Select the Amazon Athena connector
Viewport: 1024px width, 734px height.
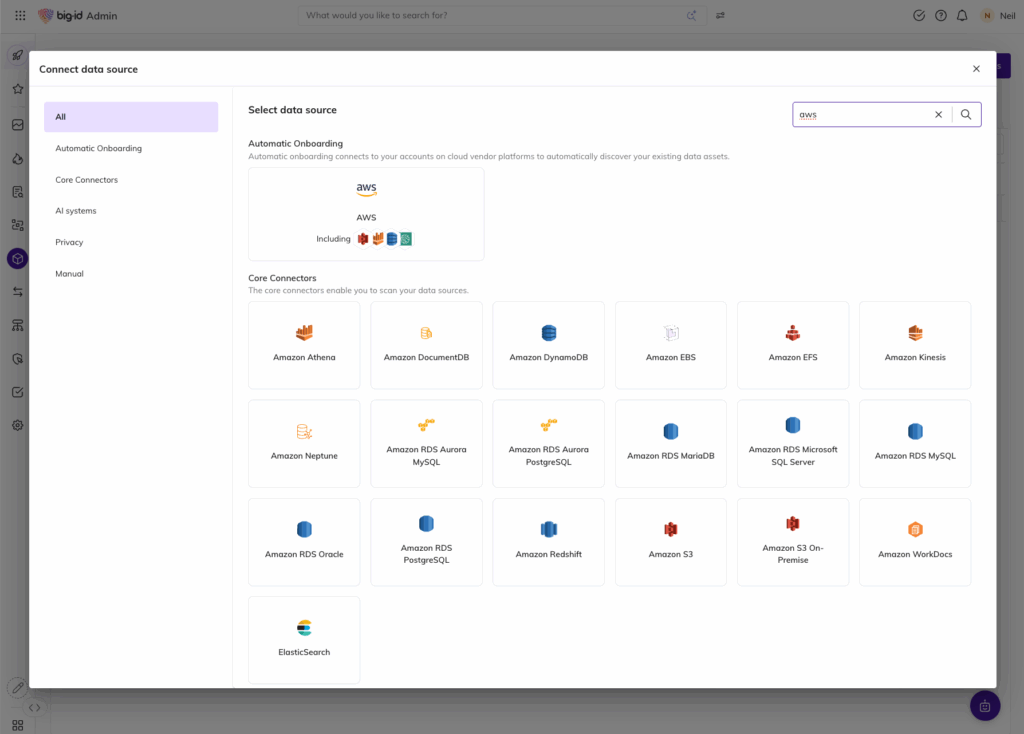coord(304,345)
